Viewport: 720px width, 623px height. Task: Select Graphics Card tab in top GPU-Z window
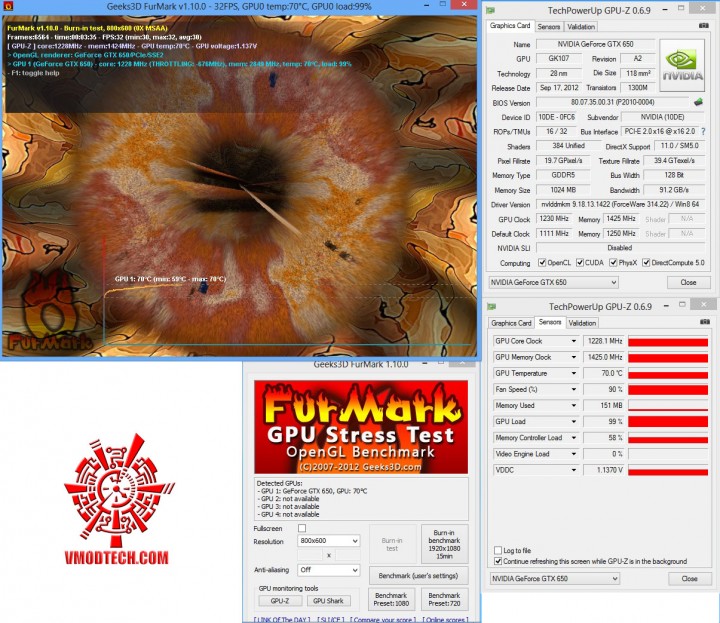(510, 26)
